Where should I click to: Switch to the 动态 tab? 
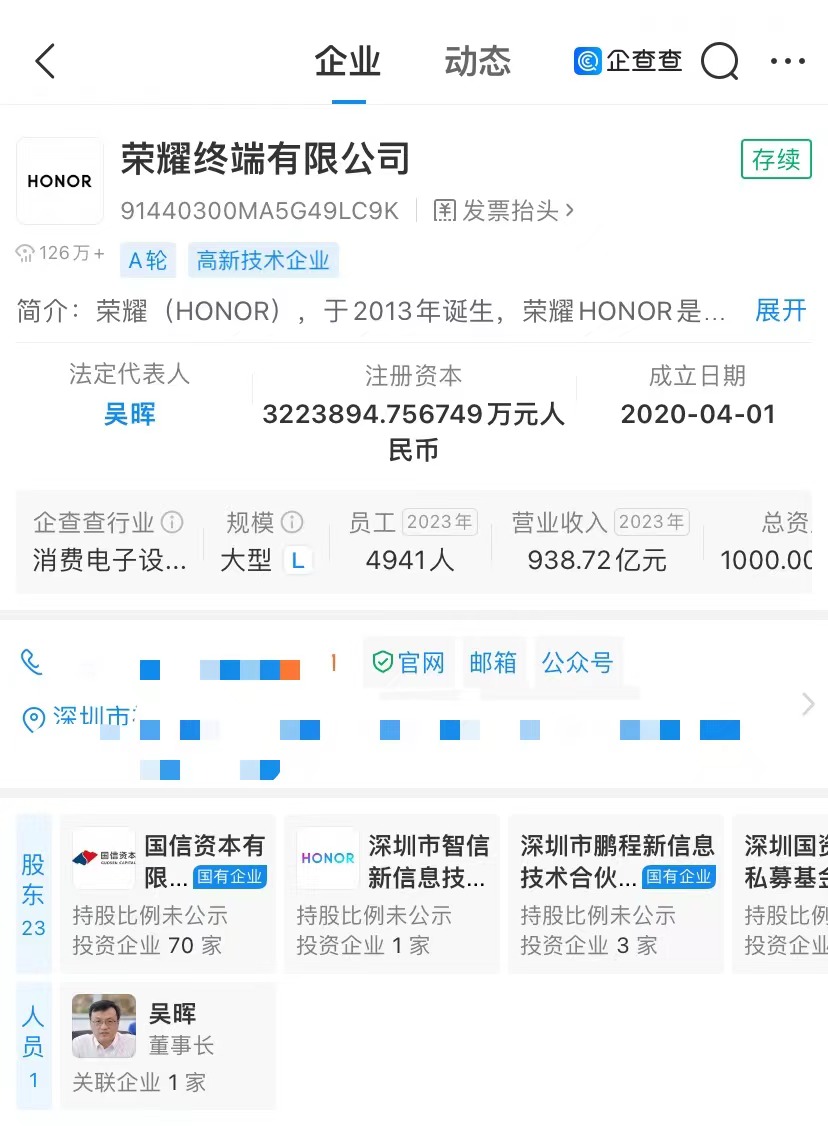click(x=478, y=61)
